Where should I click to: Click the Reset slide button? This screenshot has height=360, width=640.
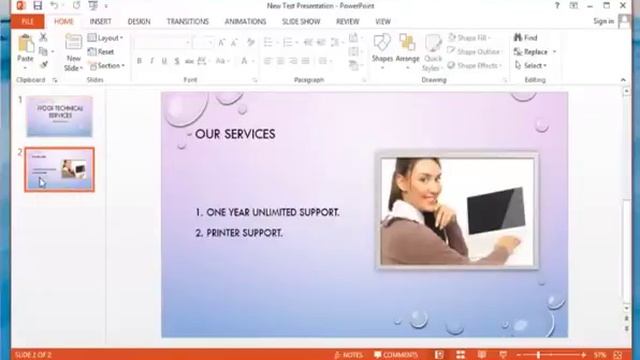[101, 52]
